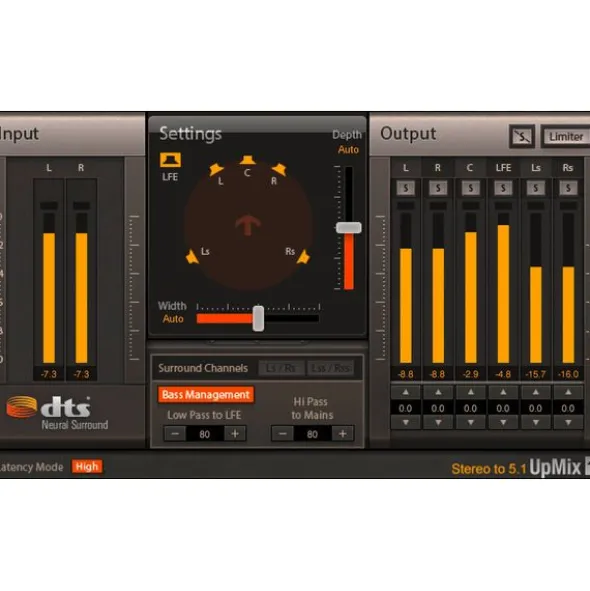Image resolution: width=590 pixels, height=591 pixels.
Task: Click the Width slider handle
Action: click(258, 318)
